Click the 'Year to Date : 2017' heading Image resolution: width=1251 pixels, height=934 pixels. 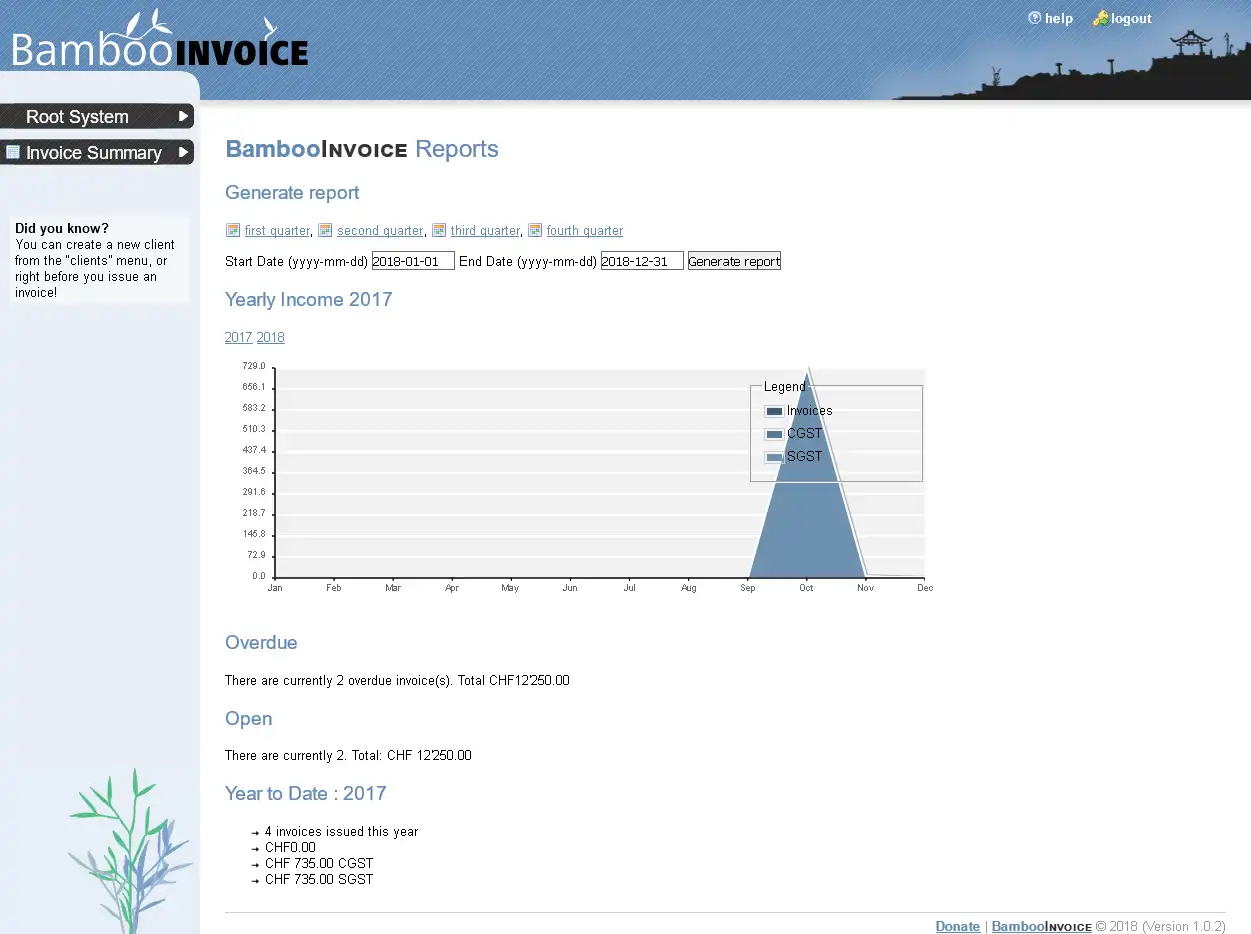click(305, 793)
